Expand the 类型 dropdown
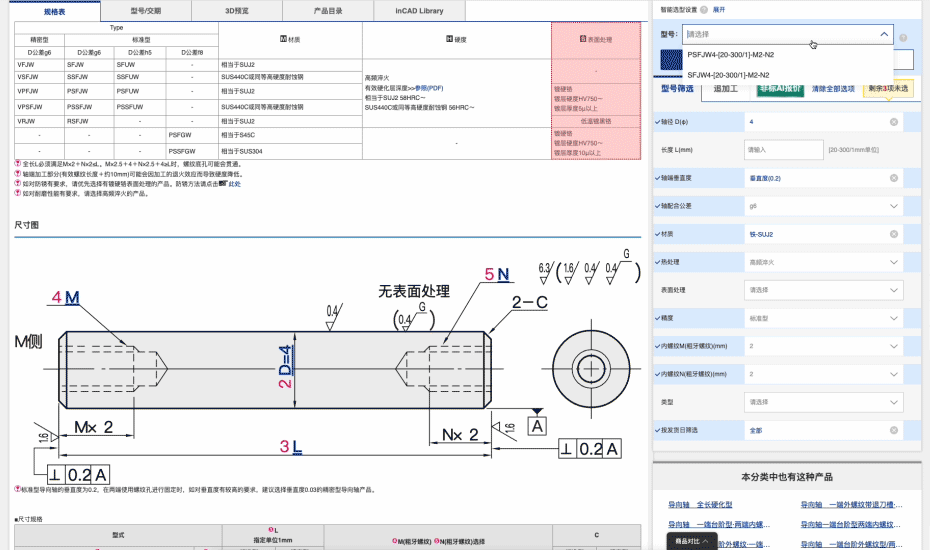Viewport: 930px width, 550px height. pyautogui.click(x=824, y=402)
